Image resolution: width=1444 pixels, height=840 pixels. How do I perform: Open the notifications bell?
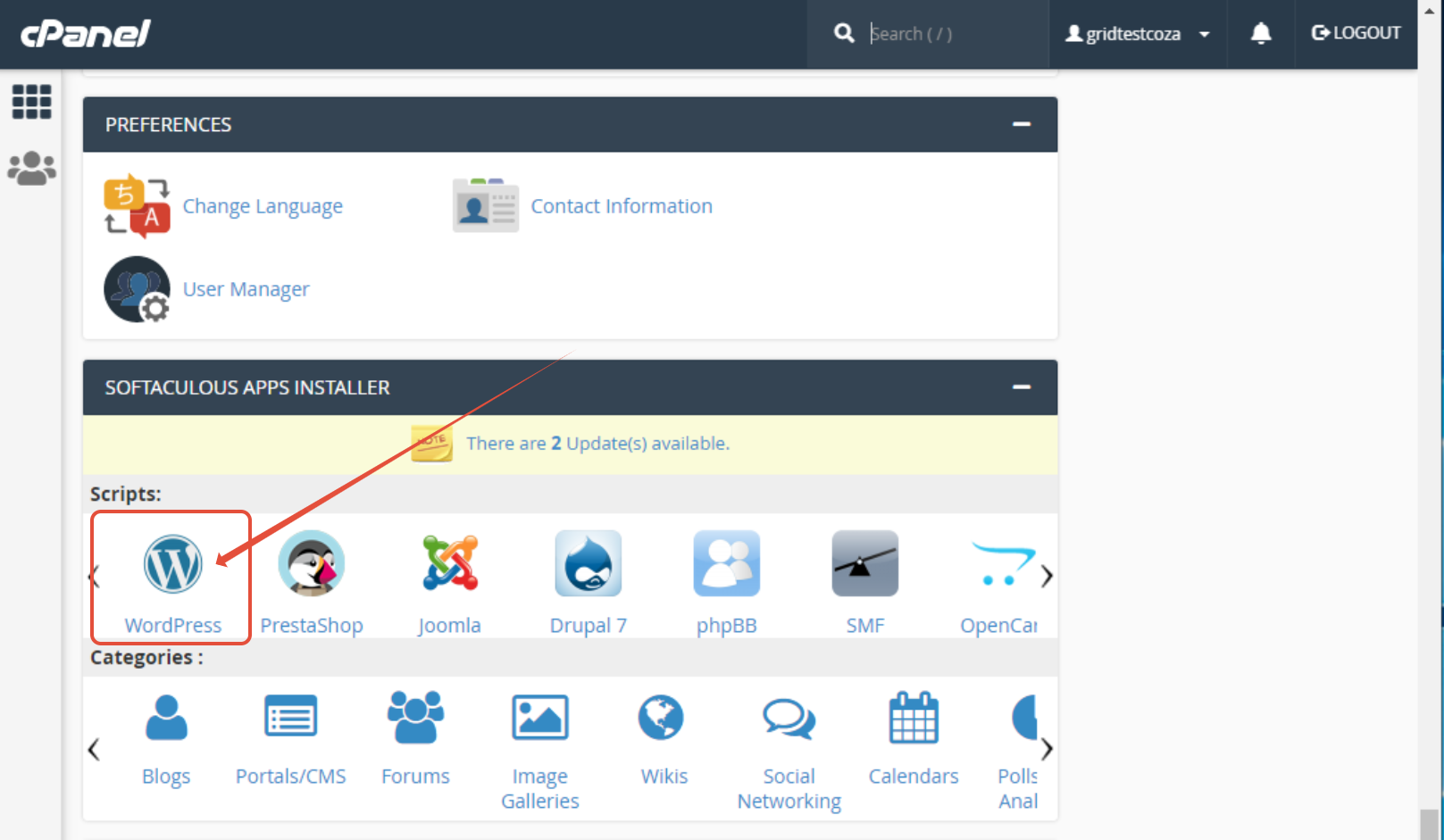(x=1261, y=34)
